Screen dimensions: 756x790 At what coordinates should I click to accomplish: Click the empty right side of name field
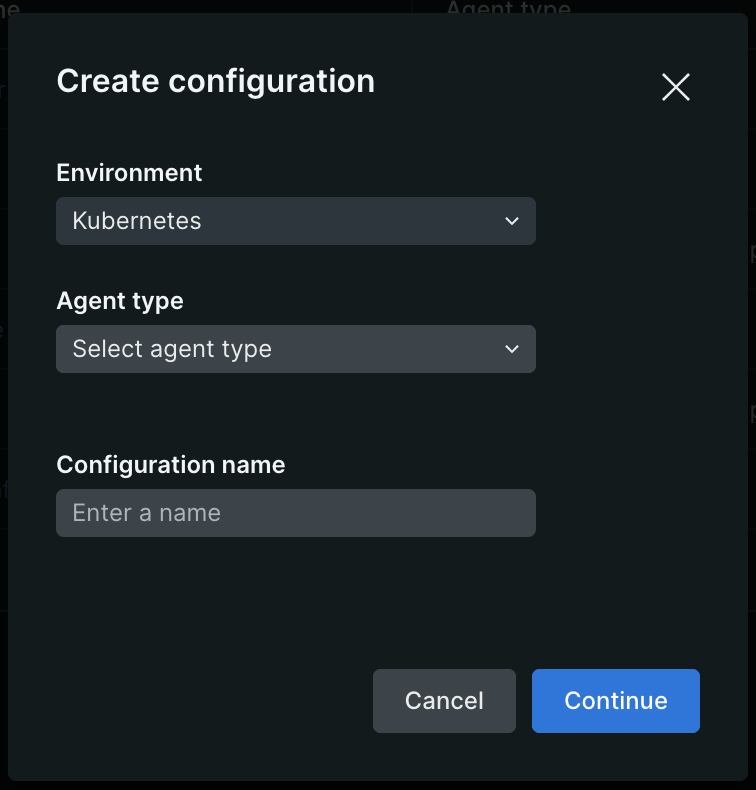pos(480,513)
